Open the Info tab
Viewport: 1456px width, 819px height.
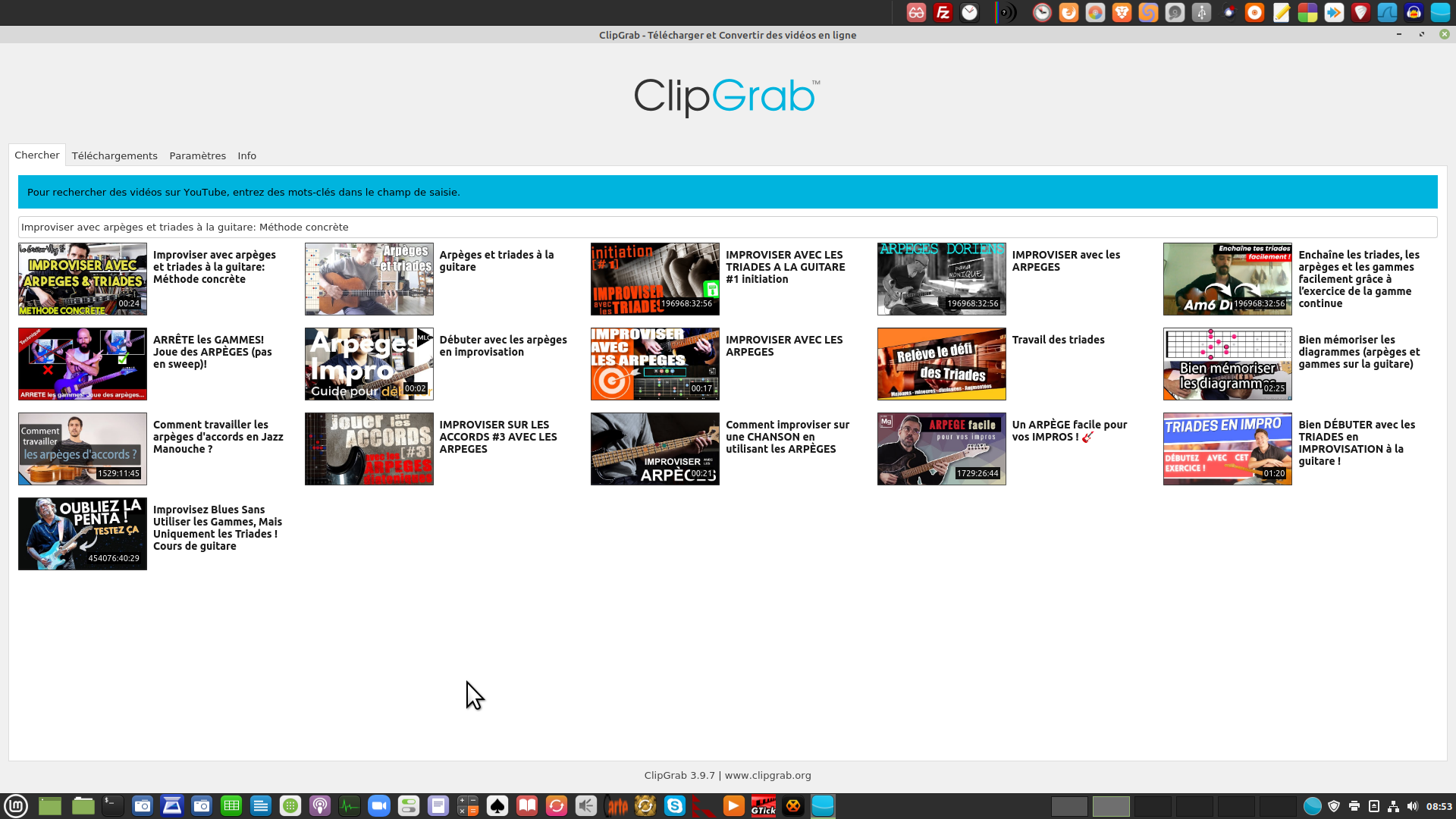click(247, 155)
